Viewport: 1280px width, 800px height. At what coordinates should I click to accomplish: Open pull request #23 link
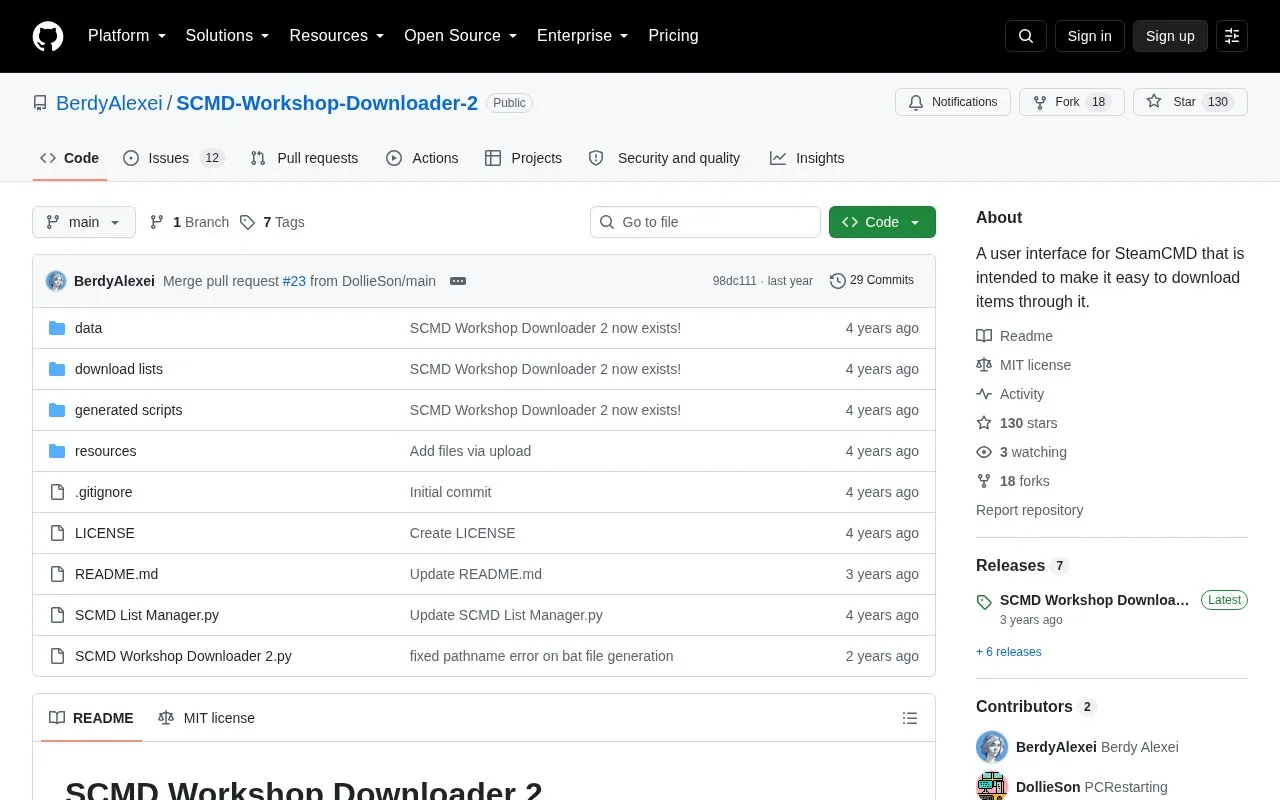pyautogui.click(x=294, y=281)
